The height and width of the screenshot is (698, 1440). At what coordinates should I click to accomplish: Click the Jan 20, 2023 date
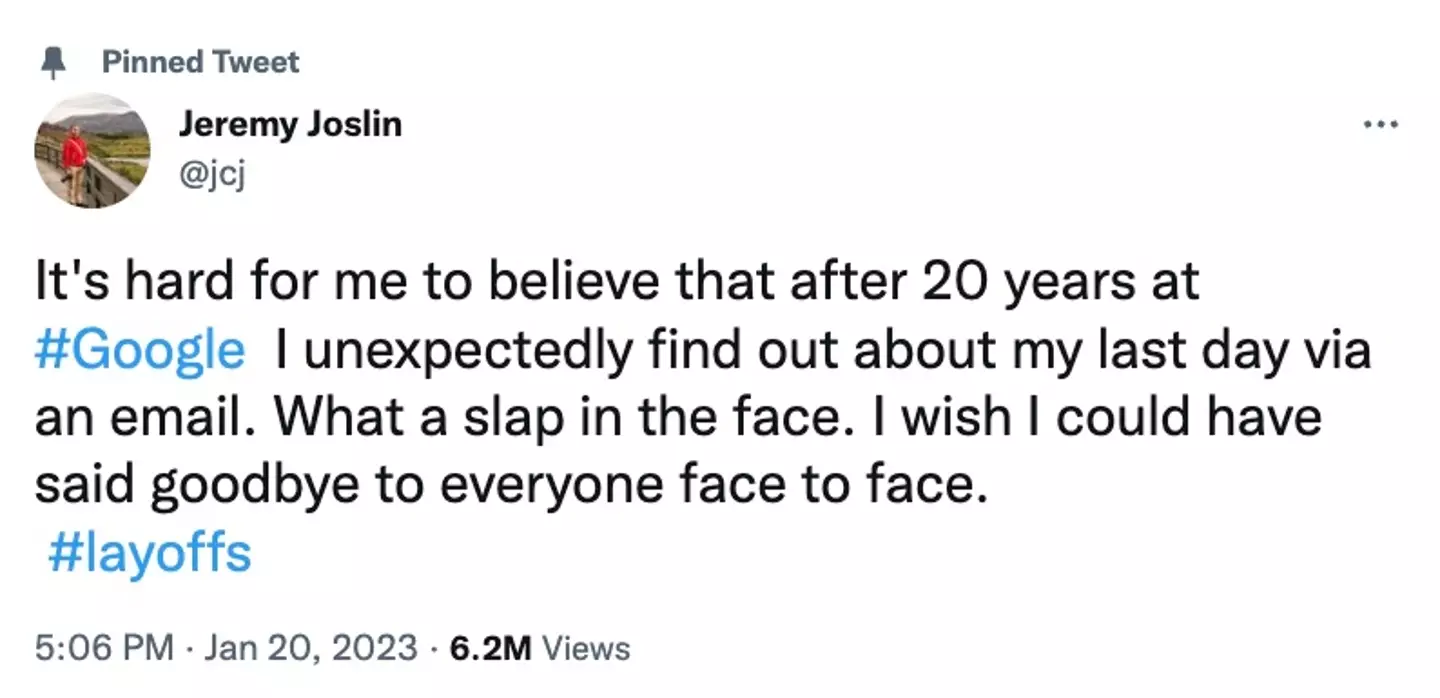(x=310, y=648)
